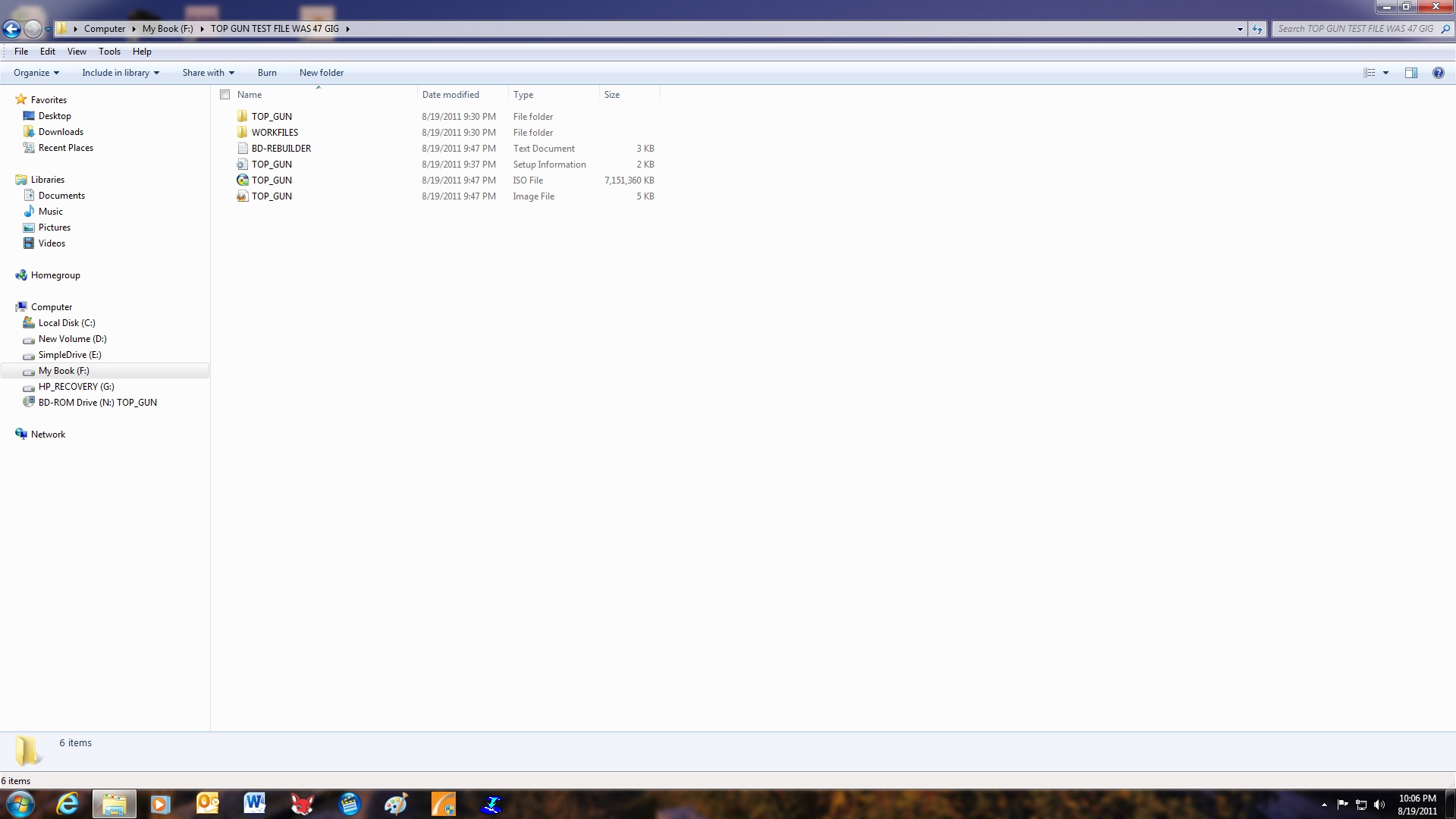The width and height of the screenshot is (1456, 819).
Task: Open Windows Media Player from taskbar
Action: coord(160,804)
